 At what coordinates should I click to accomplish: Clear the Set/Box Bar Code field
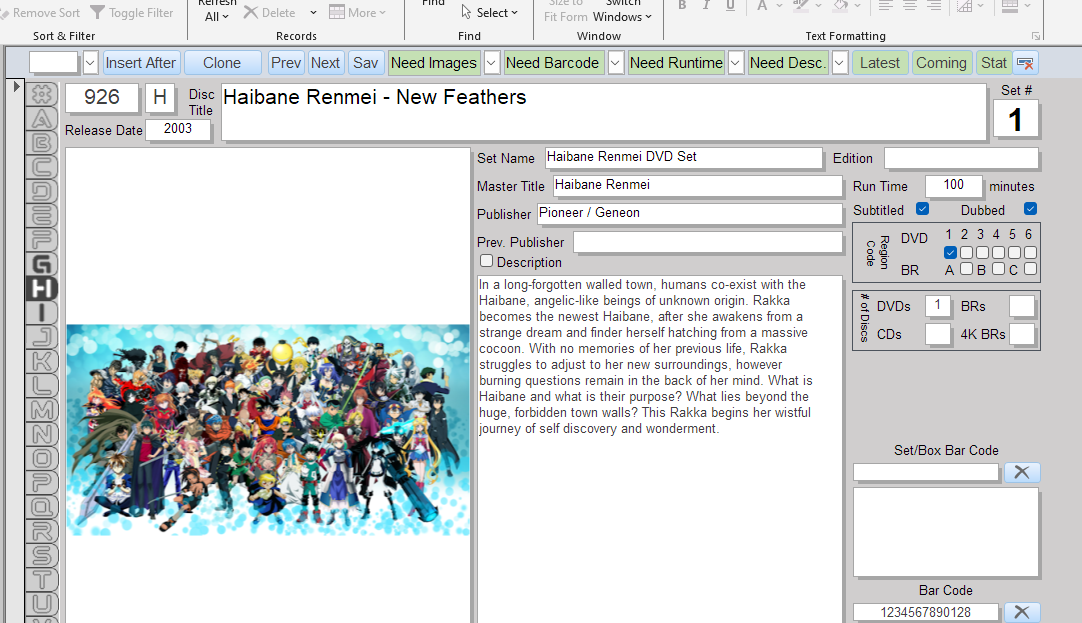[x=1021, y=472]
